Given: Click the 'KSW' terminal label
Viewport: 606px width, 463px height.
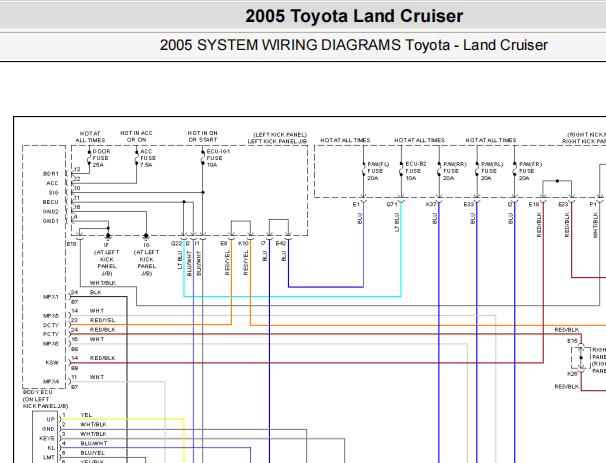Looking at the screenshot, I should (x=52, y=363).
